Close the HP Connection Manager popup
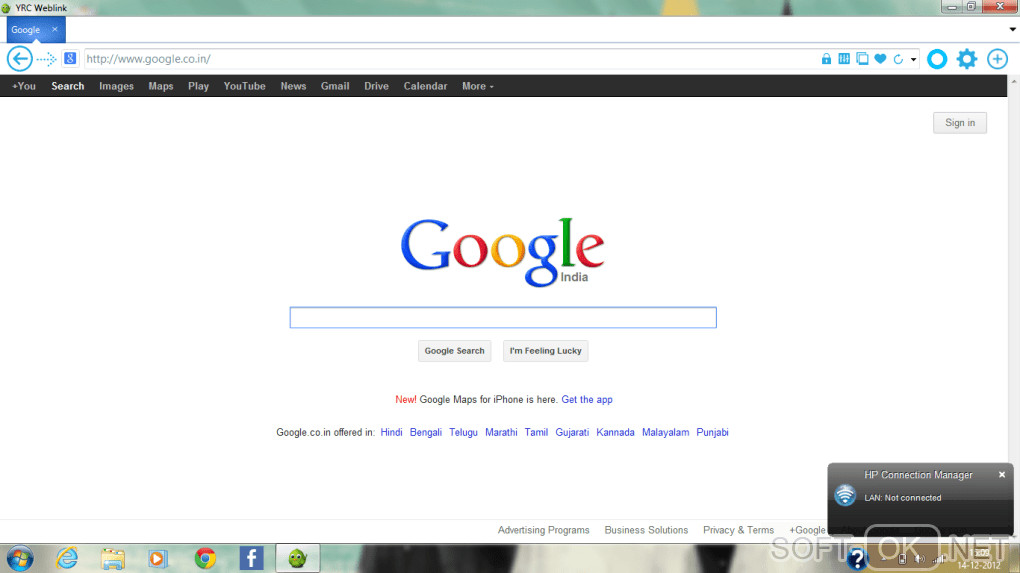Image resolution: width=1020 pixels, height=573 pixels. pyautogui.click(x=1002, y=475)
